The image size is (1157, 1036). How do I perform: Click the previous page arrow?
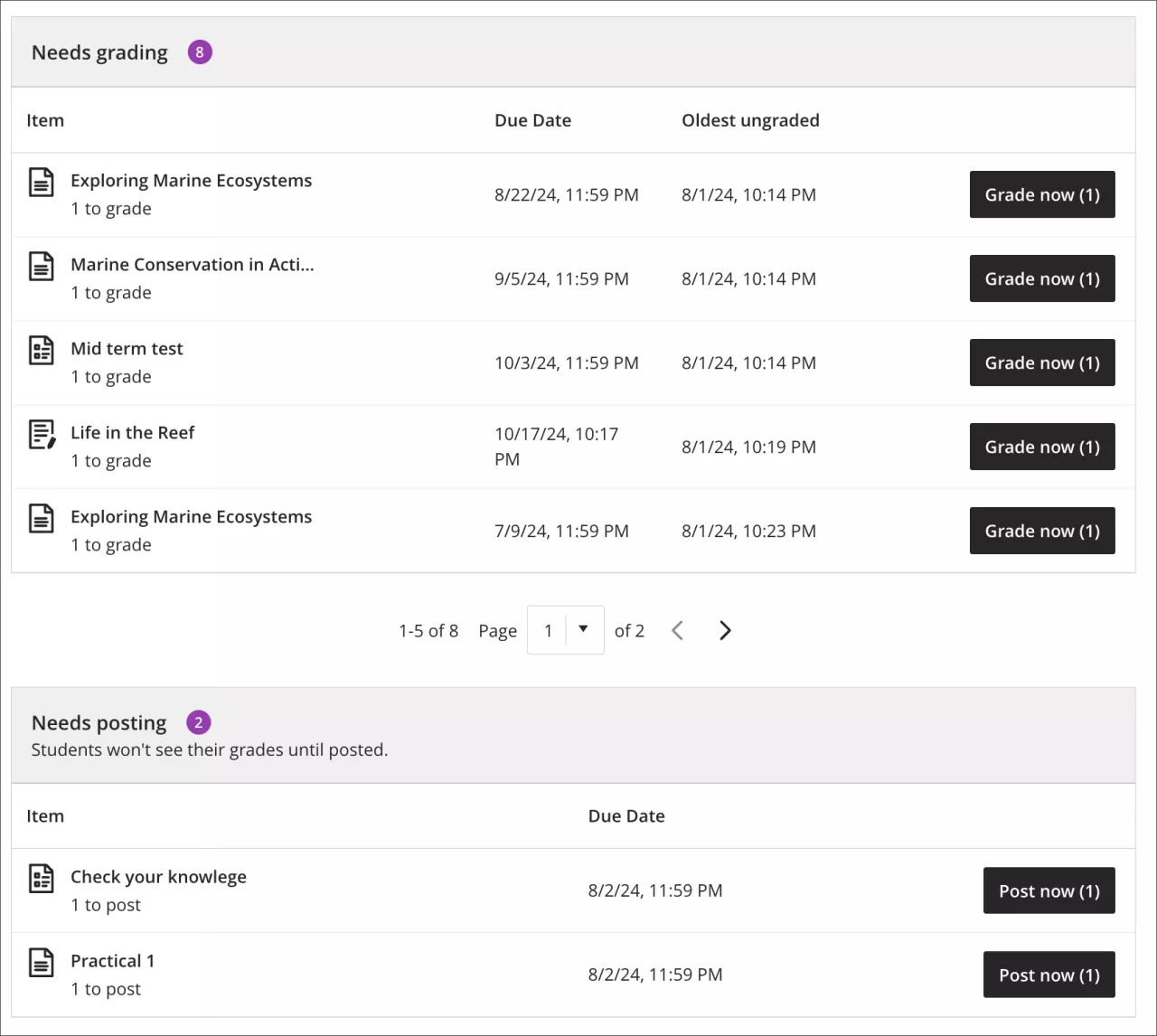pos(677,630)
